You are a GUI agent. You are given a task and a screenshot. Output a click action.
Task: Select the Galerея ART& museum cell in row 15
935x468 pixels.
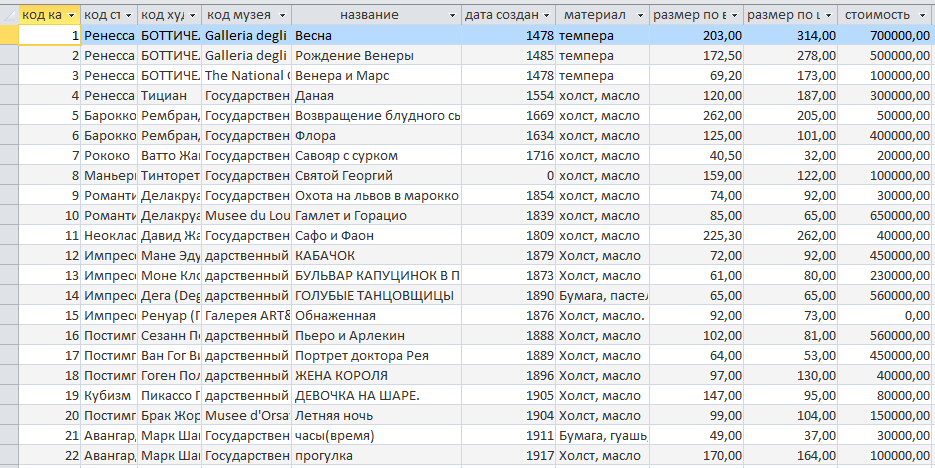(x=246, y=315)
